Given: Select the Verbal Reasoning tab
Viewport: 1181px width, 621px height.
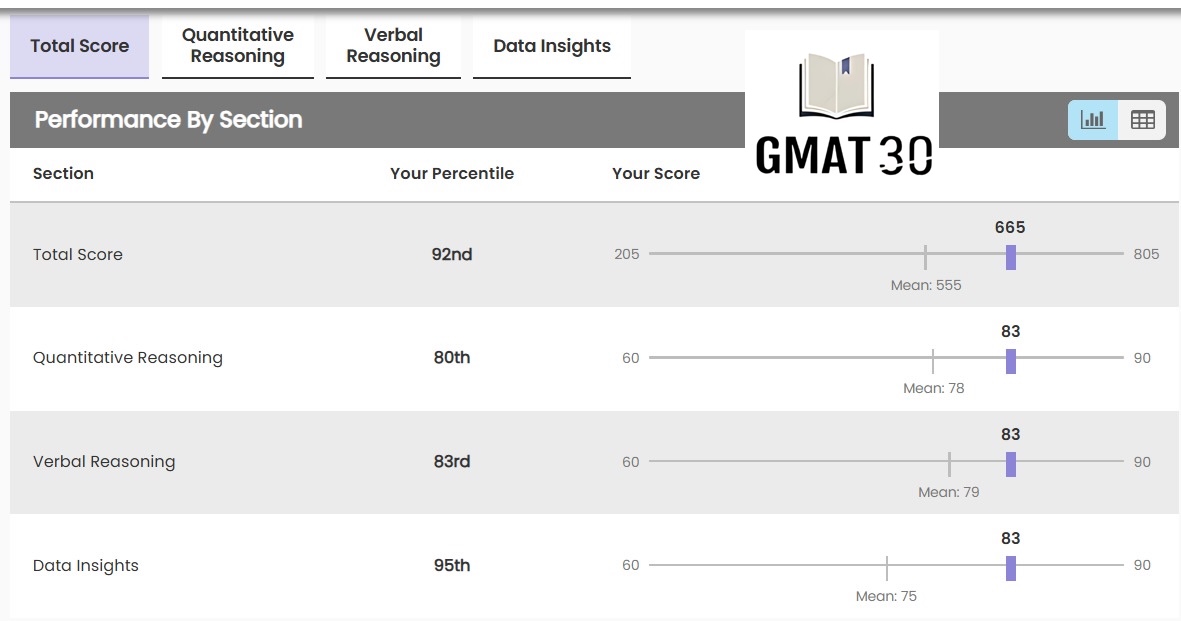Looking at the screenshot, I should (x=393, y=46).
